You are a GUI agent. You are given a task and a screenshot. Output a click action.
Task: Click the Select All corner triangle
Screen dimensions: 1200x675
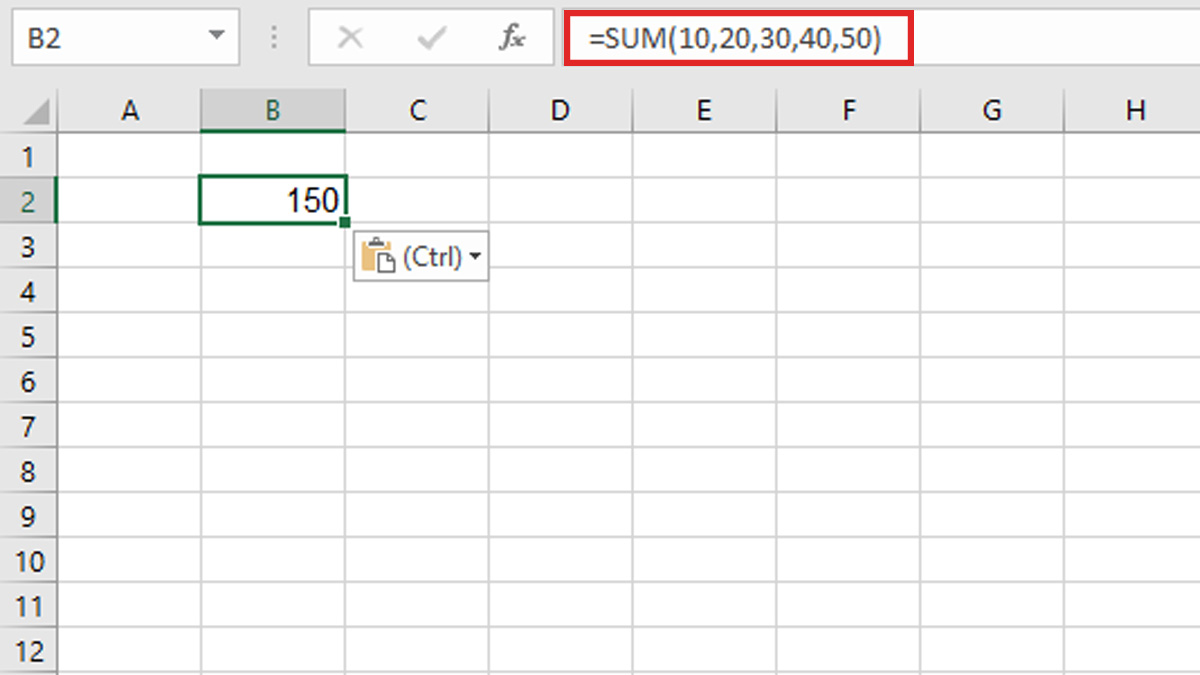coord(38,111)
